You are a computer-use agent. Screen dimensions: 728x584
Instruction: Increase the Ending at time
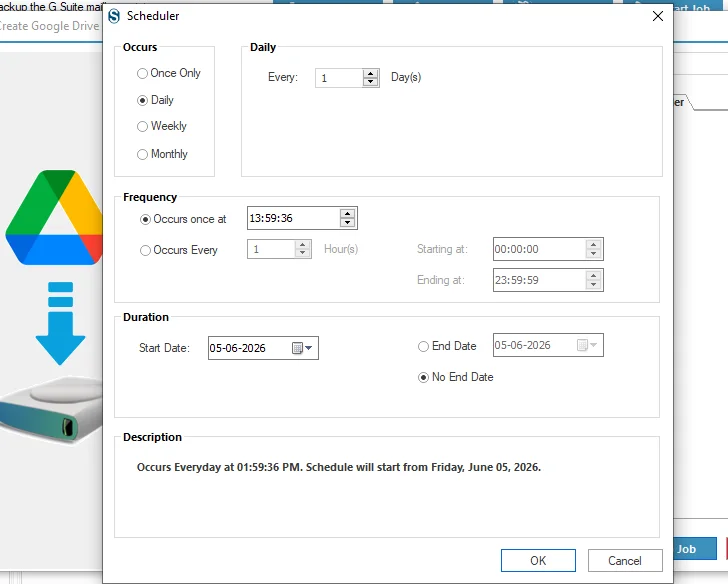tap(593, 276)
